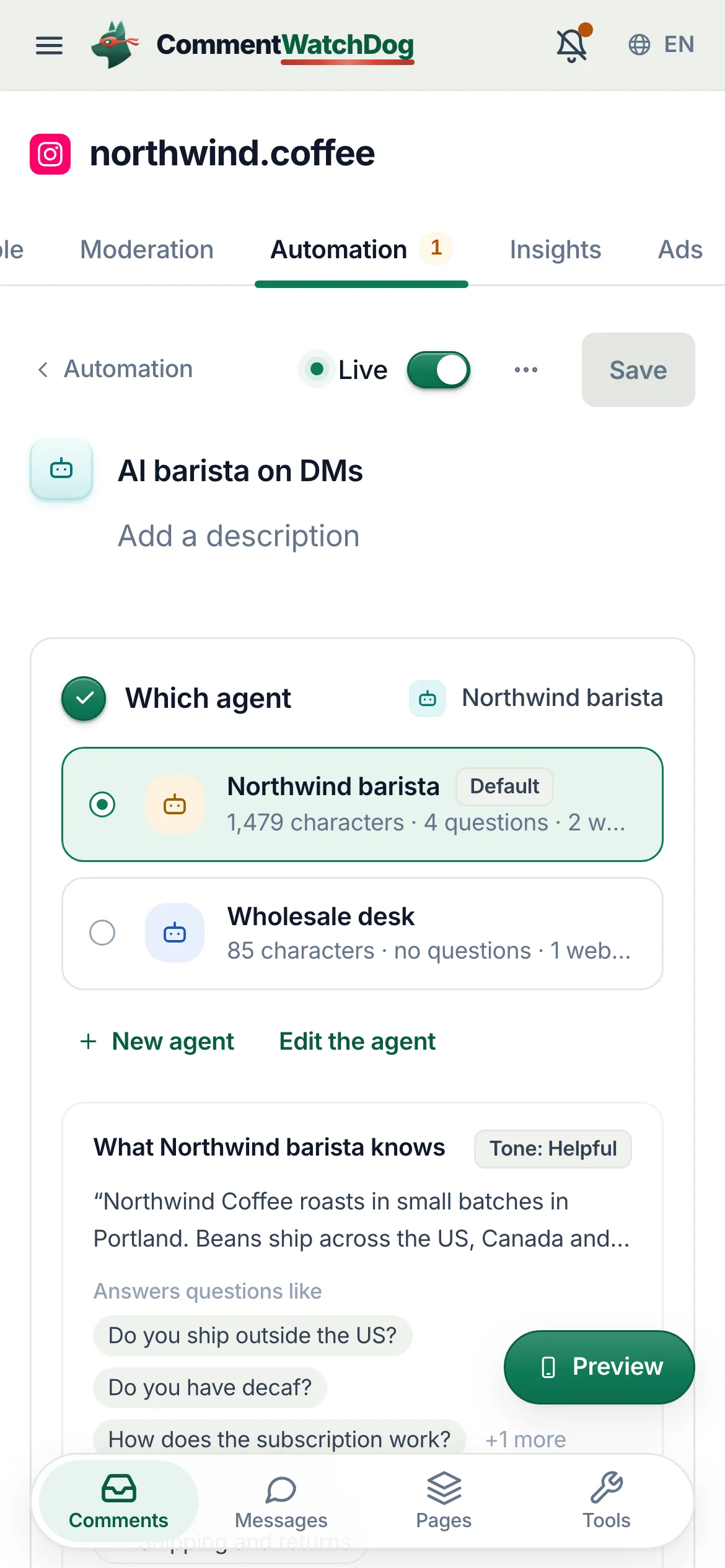Go back to Automation list
The height and width of the screenshot is (1568, 725).
115,369
